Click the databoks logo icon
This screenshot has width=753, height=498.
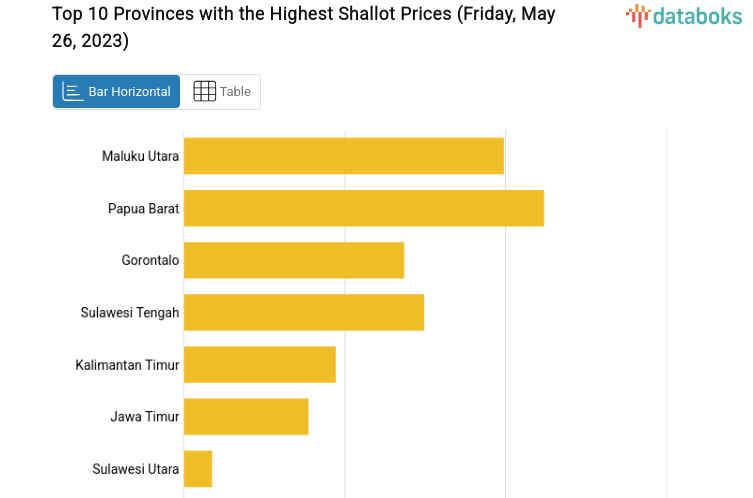coord(637,15)
